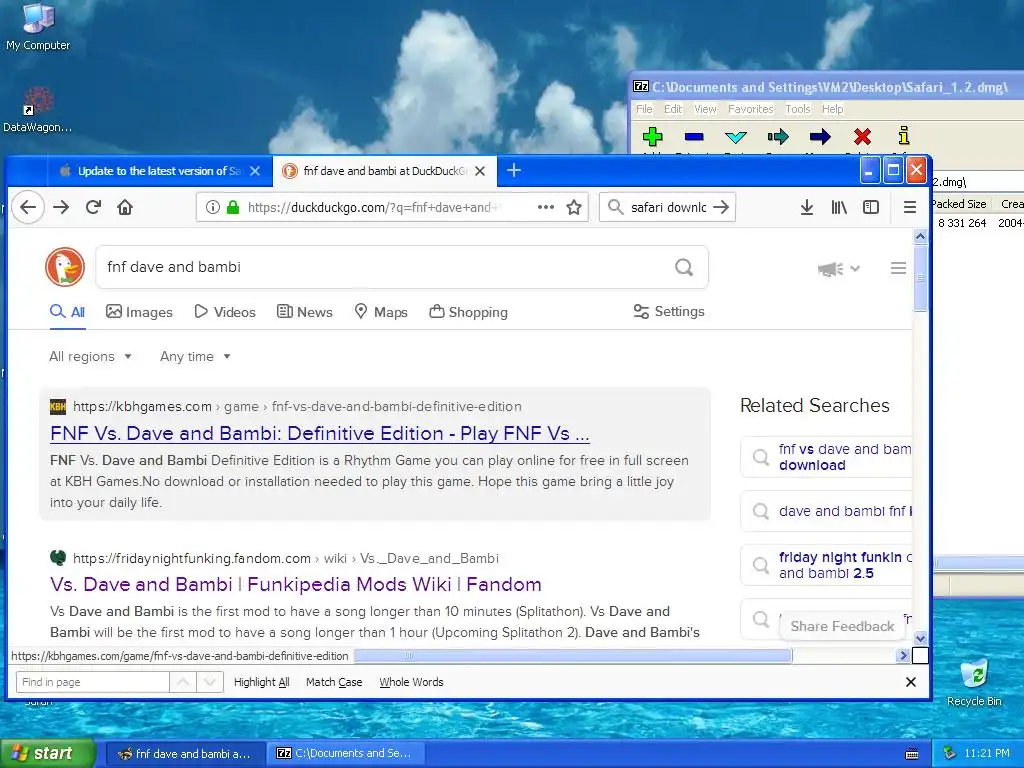Image resolution: width=1024 pixels, height=768 pixels.
Task: Click the green secure connection padlock
Action: (x=232, y=207)
